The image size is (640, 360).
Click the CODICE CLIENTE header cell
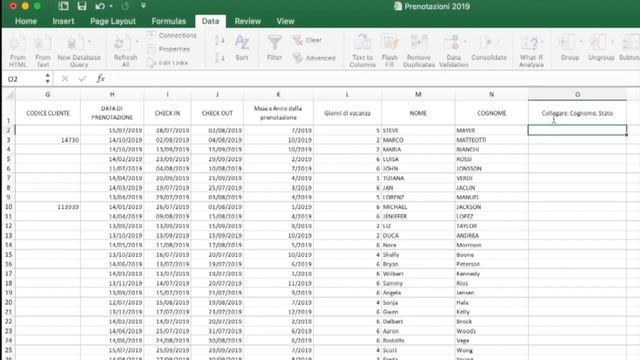pyautogui.click(x=48, y=113)
